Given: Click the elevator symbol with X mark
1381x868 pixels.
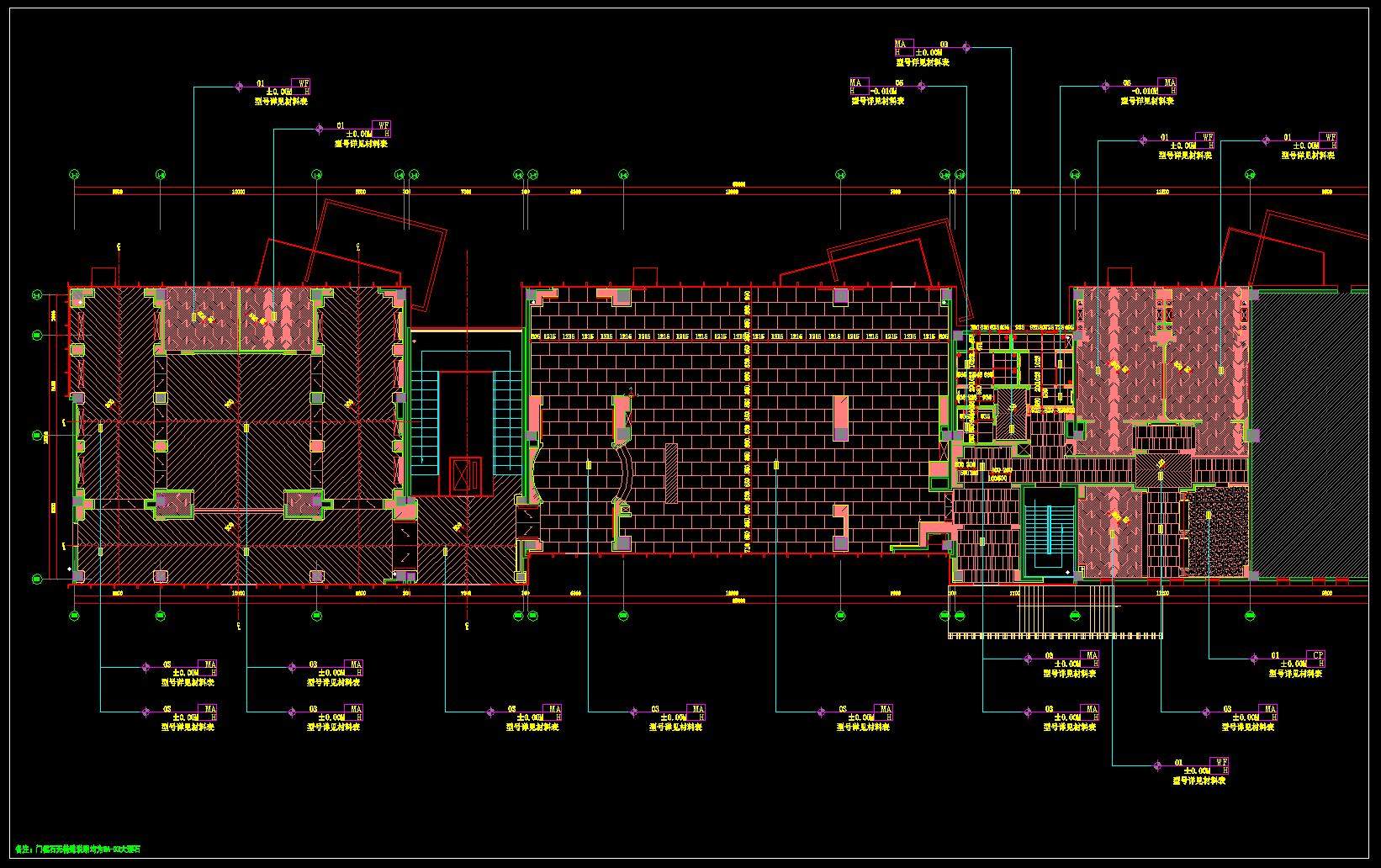Looking at the screenshot, I should tap(465, 474).
